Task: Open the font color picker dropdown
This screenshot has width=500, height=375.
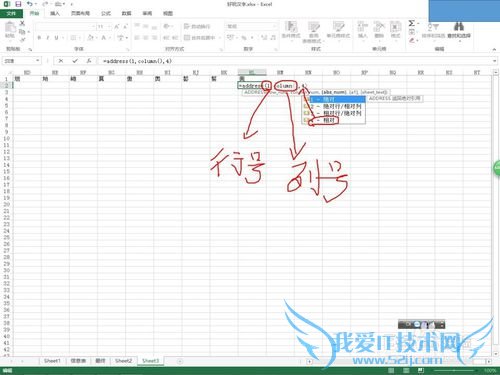Action: tap(110, 38)
